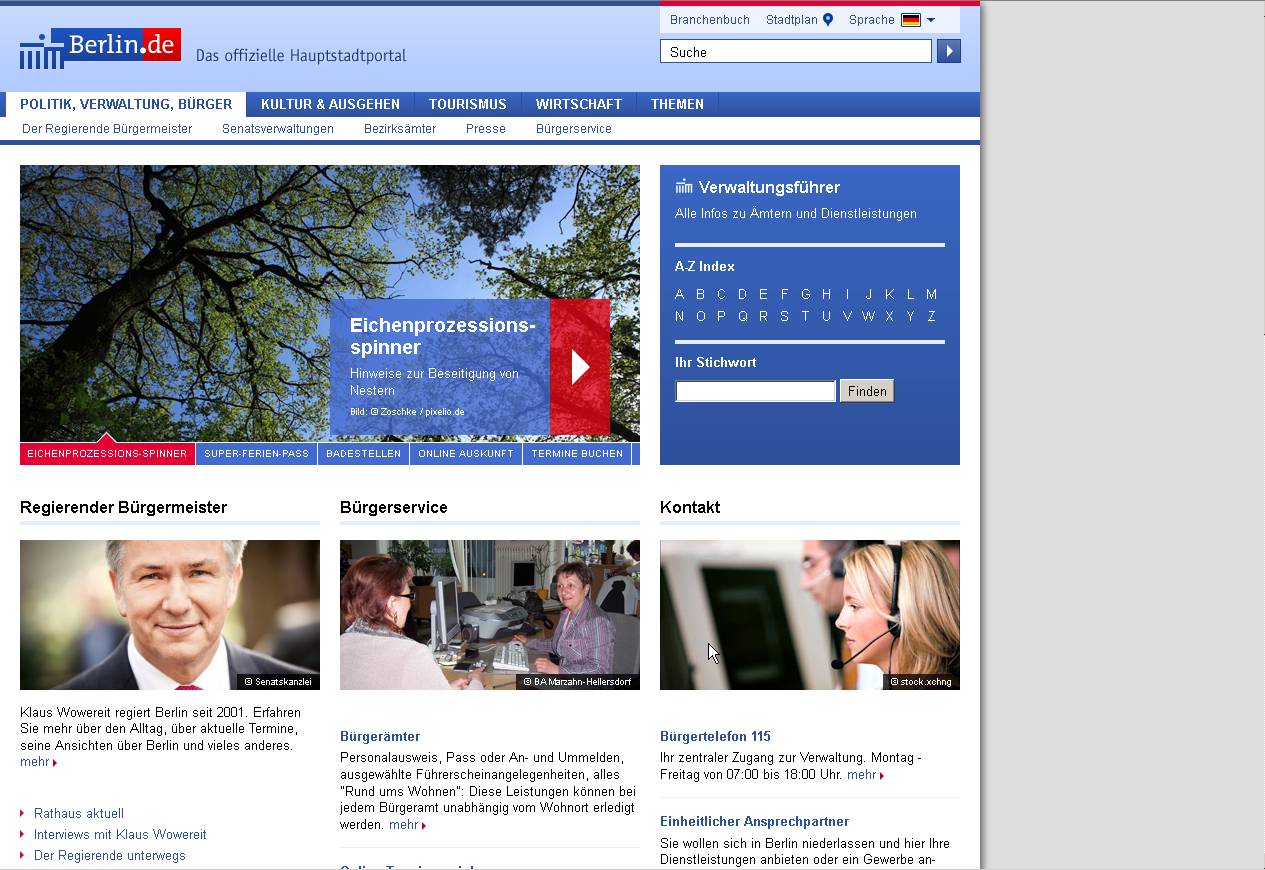Open the Sprache language dropdown arrow
The height and width of the screenshot is (870, 1265).
tap(931, 20)
